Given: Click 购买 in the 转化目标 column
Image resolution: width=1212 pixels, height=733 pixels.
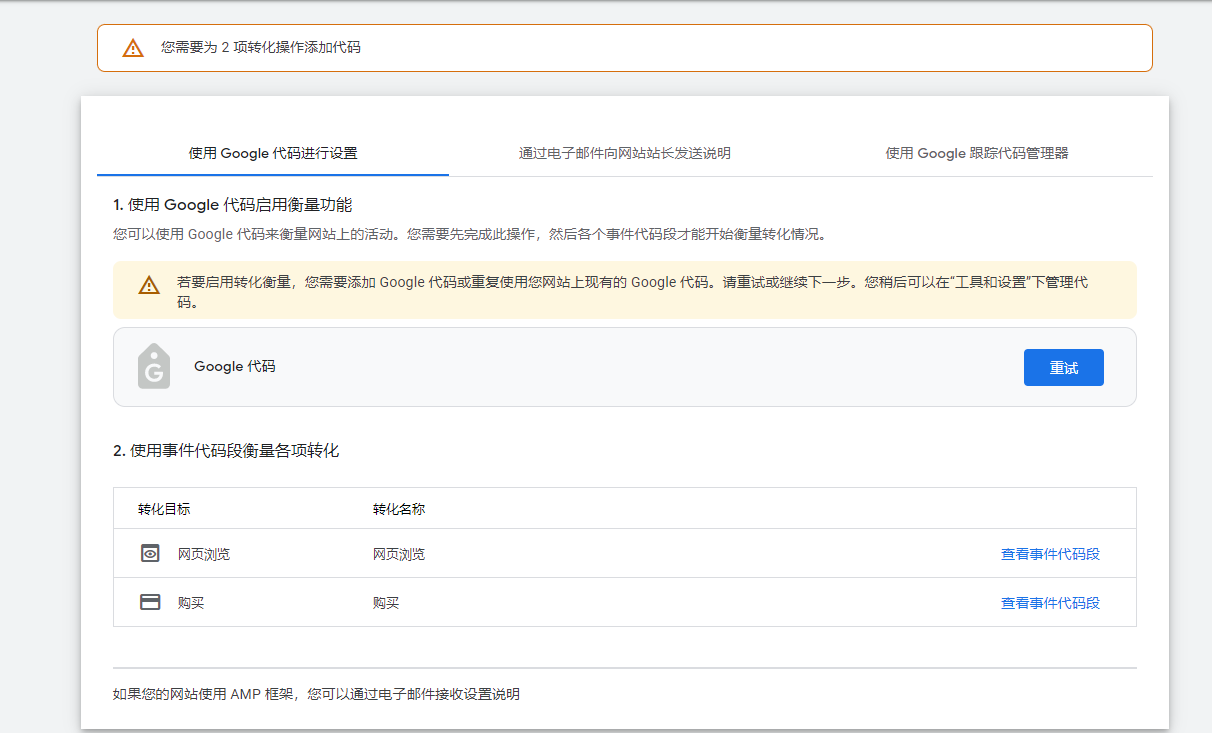Looking at the screenshot, I should tap(191, 603).
